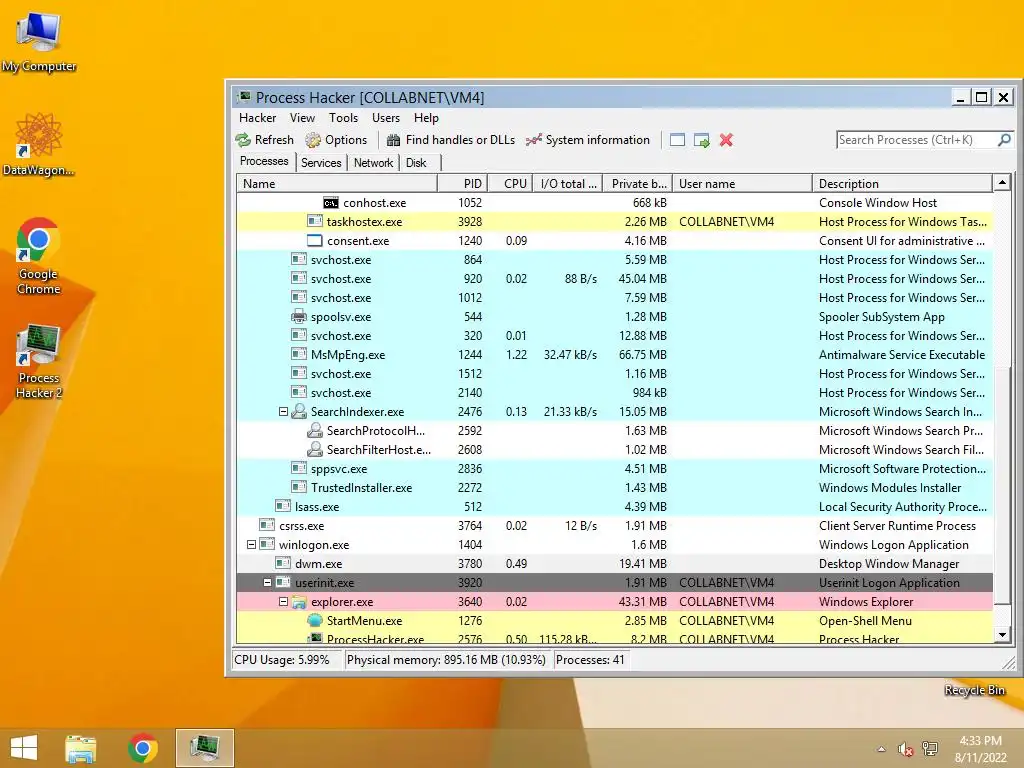Sort by the Name column header
Image resolution: width=1024 pixels, height=768 pixels.
(x=337, y=184)
